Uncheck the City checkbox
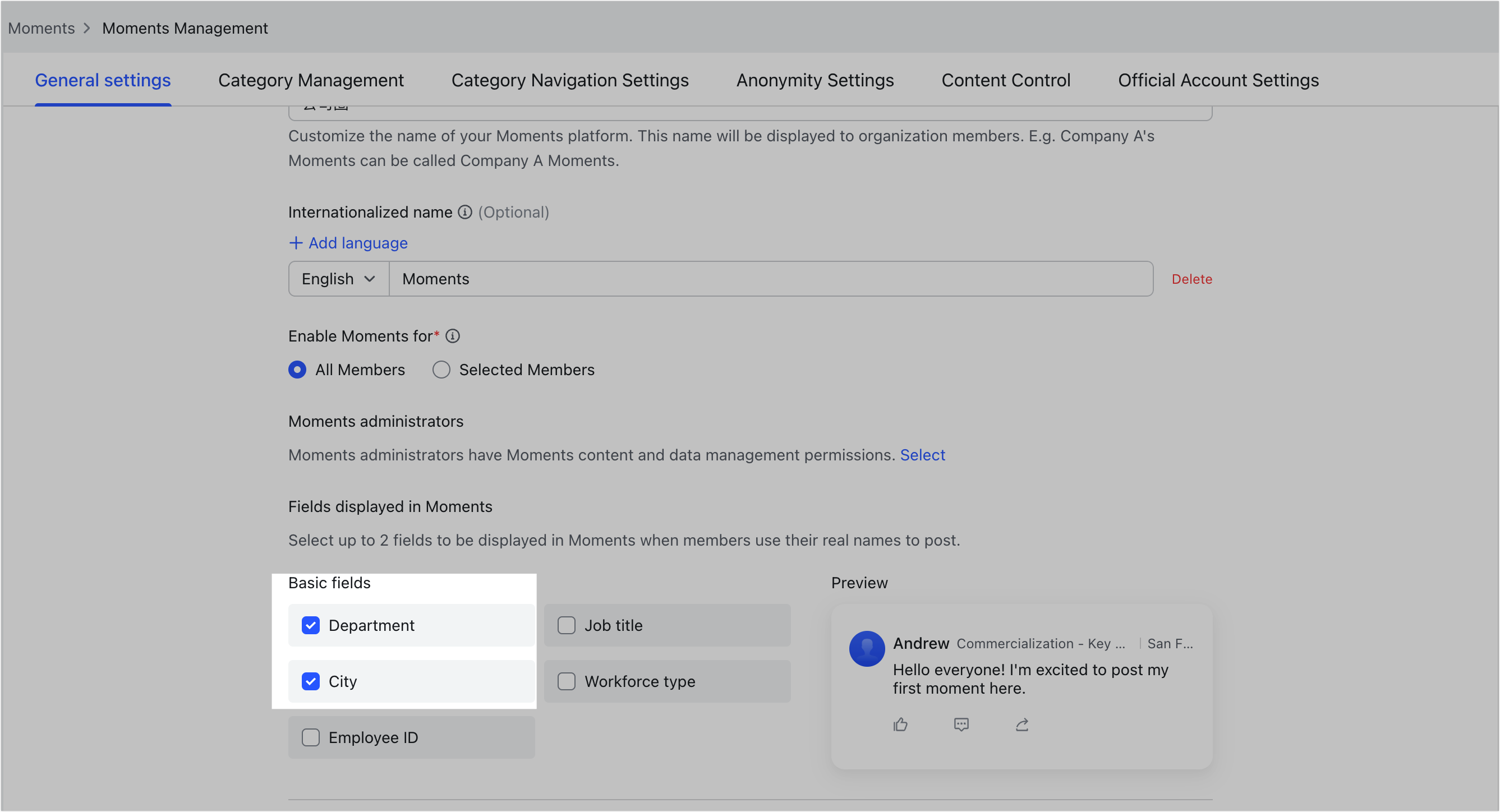The image size is (1500, 812). click(x=310, y=681)
